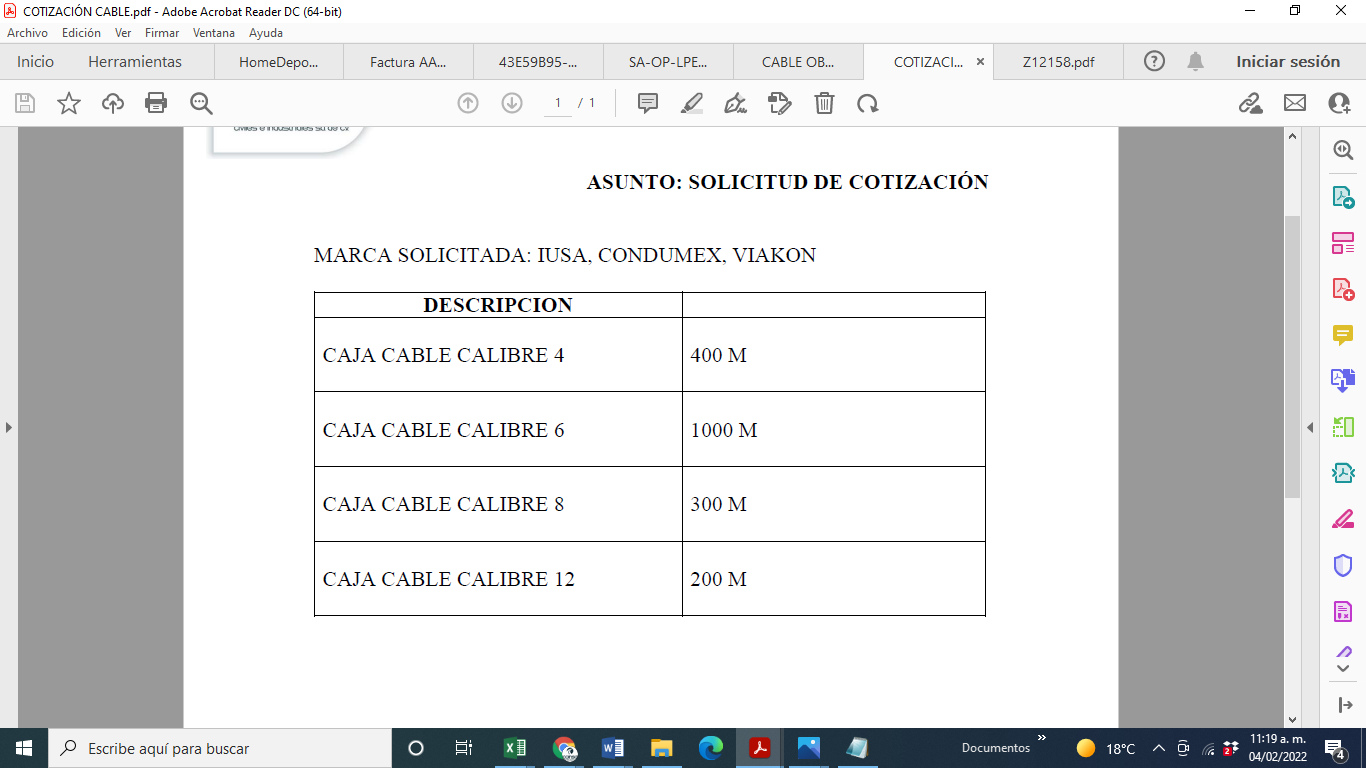1366x768 pixels.
Task: Switch to the Factura AA... tab
Action: [408, 61]
